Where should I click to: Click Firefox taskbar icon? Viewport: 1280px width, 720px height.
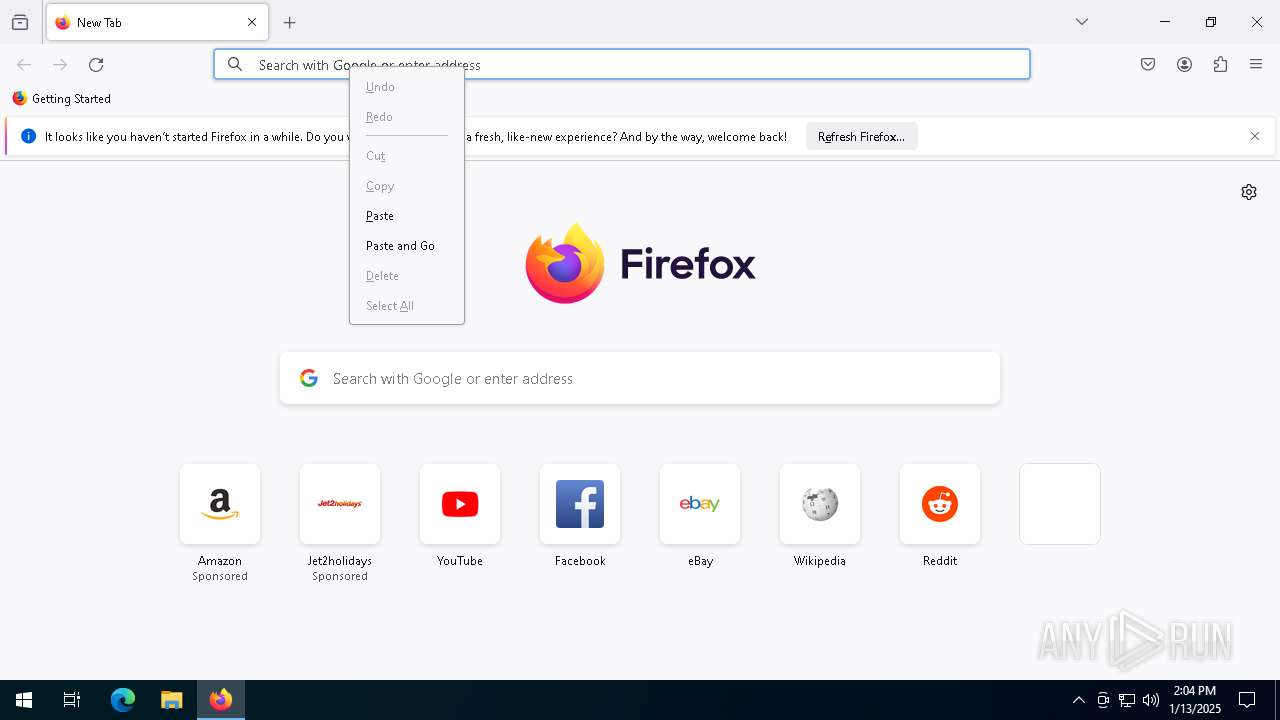(x=221, y=700)
